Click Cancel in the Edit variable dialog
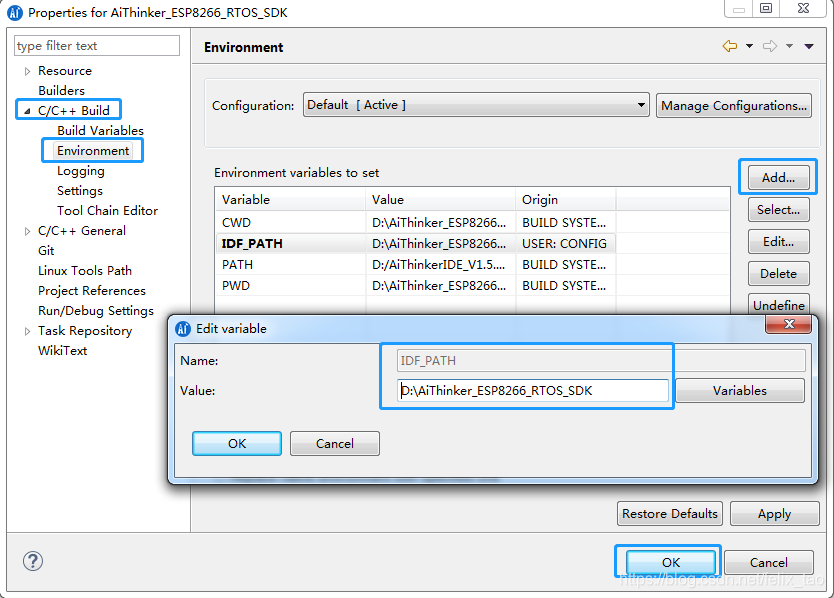Image resolution: width=834 pixels, height=598 pixels. [335, 444]
